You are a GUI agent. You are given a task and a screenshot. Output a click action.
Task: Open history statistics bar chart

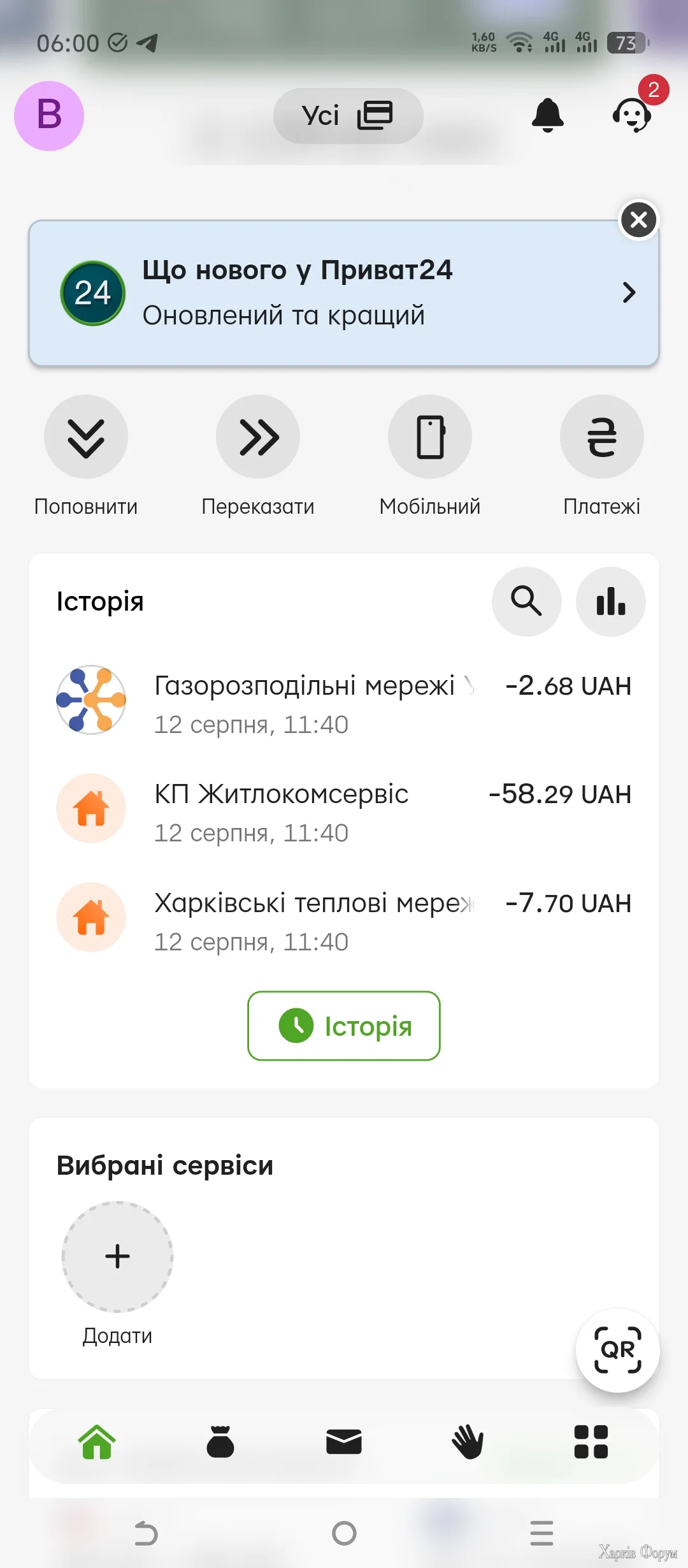click(611, 601)
